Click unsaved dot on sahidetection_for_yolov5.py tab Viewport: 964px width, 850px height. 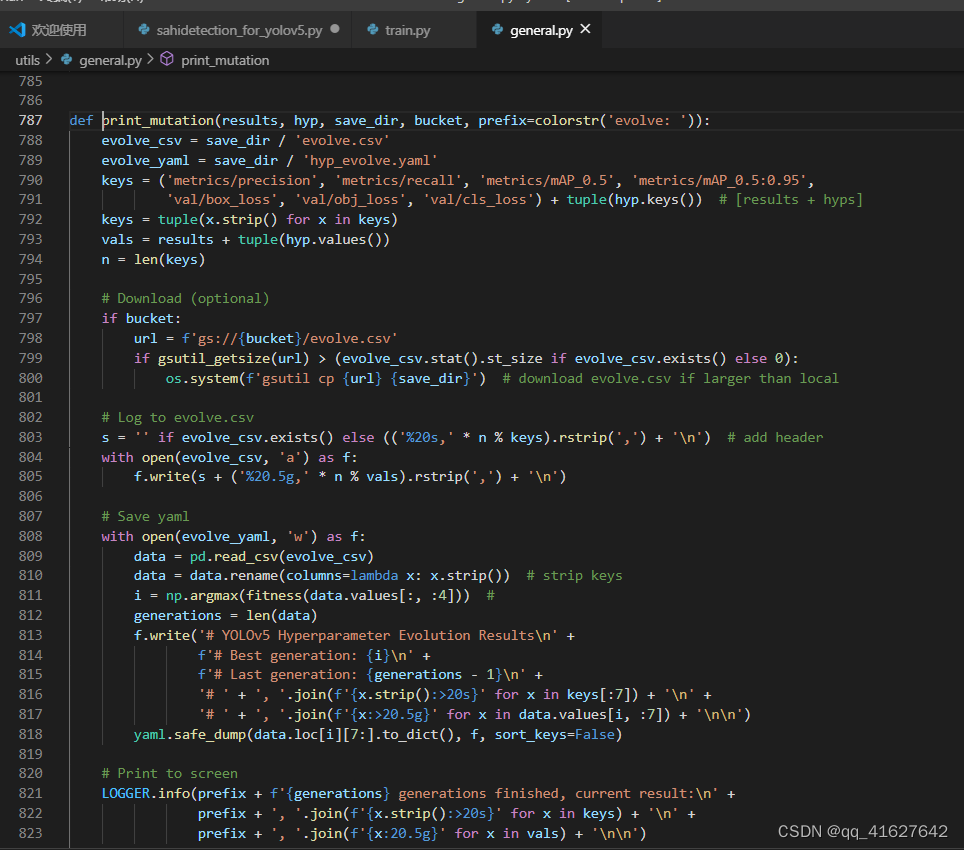(334, 29)
